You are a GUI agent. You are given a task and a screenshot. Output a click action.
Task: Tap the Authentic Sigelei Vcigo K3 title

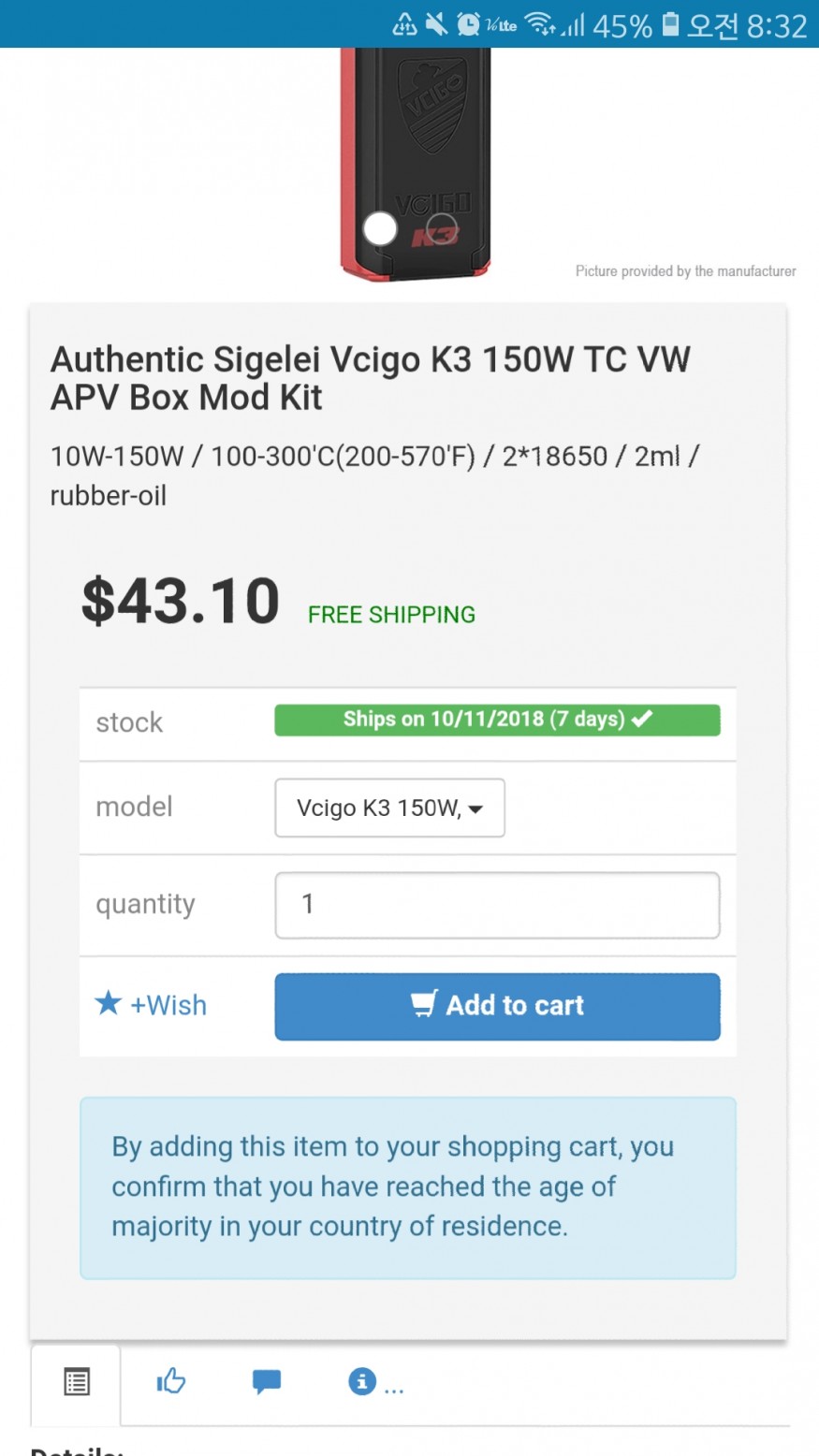point(371,378)
